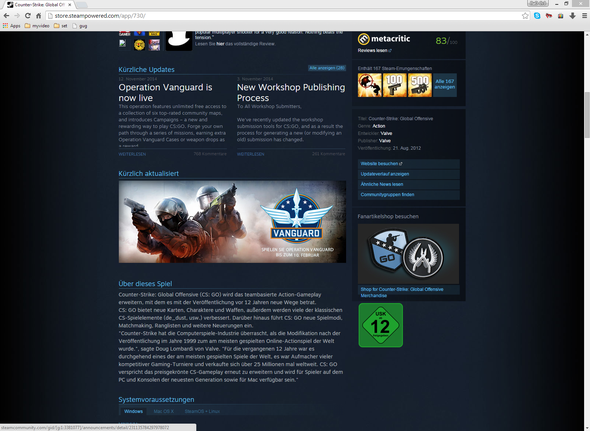Click the hier link to full review
Screen dimensions: 590x431
(220, 44)
